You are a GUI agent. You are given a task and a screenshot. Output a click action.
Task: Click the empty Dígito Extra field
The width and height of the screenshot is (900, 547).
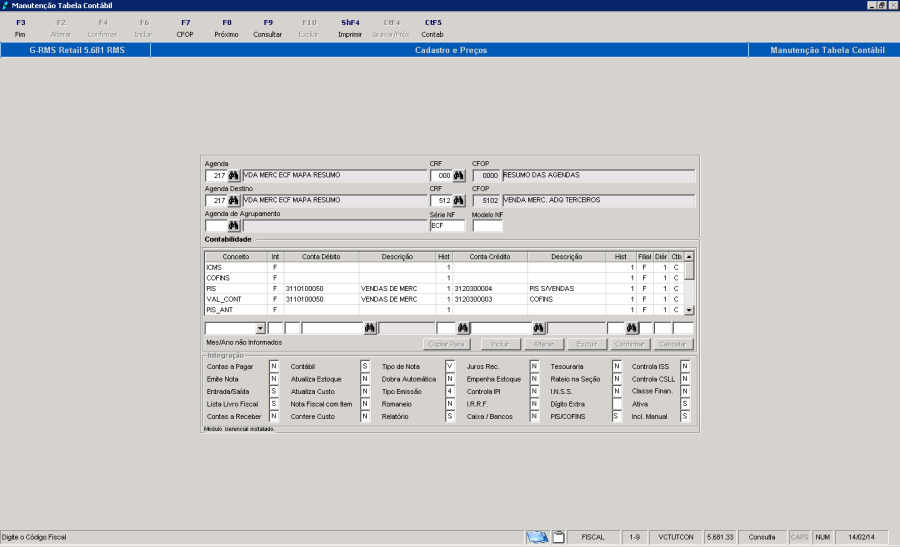(x=617, y=404)
